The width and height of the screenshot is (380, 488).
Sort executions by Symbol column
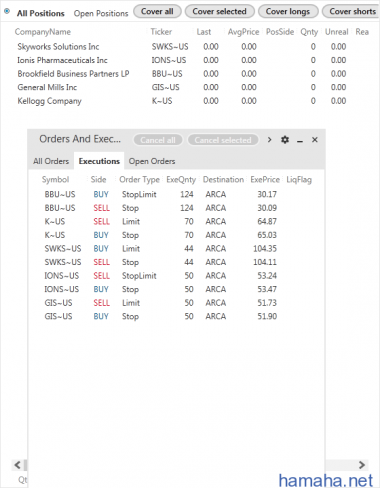coord(55,180)
